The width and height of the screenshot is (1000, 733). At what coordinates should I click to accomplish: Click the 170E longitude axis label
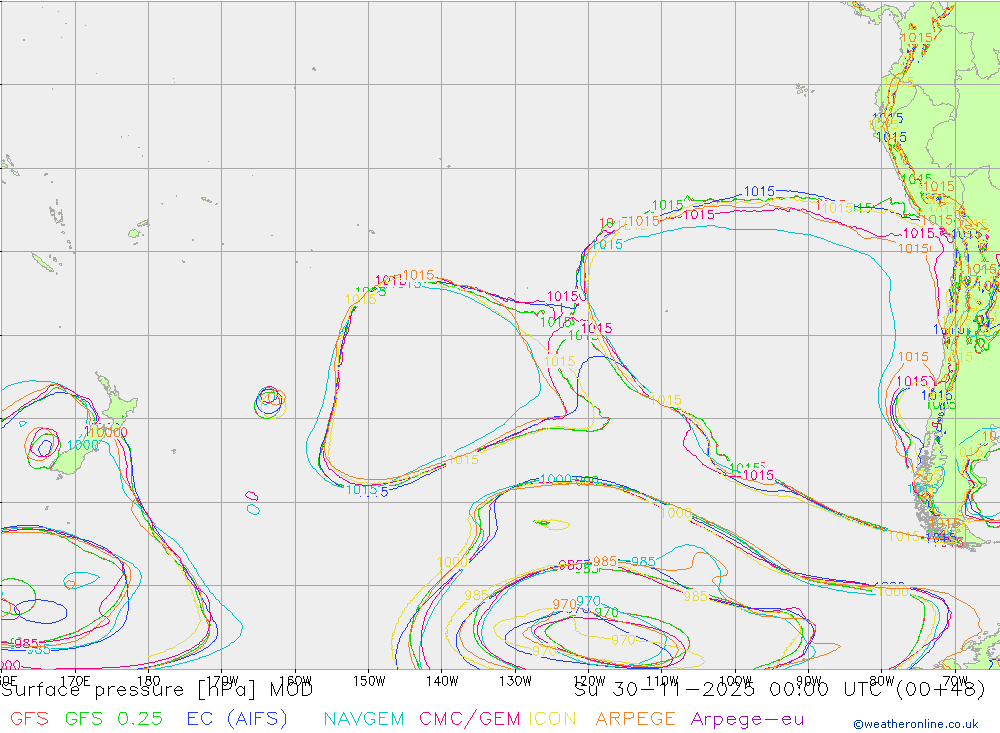click(x=75, y=681)
